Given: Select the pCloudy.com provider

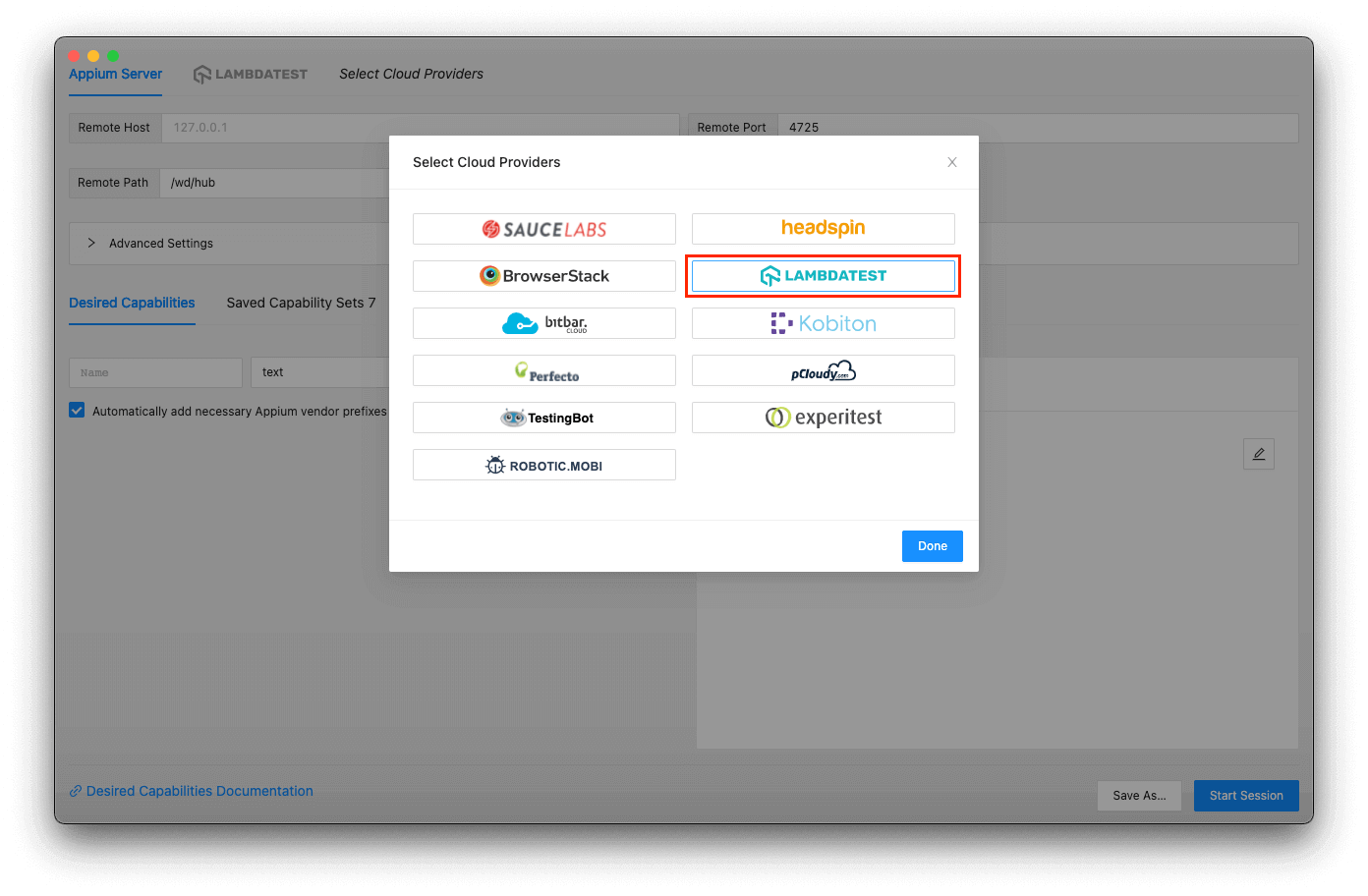Looking at the screenshot, I should pos(823,370).
